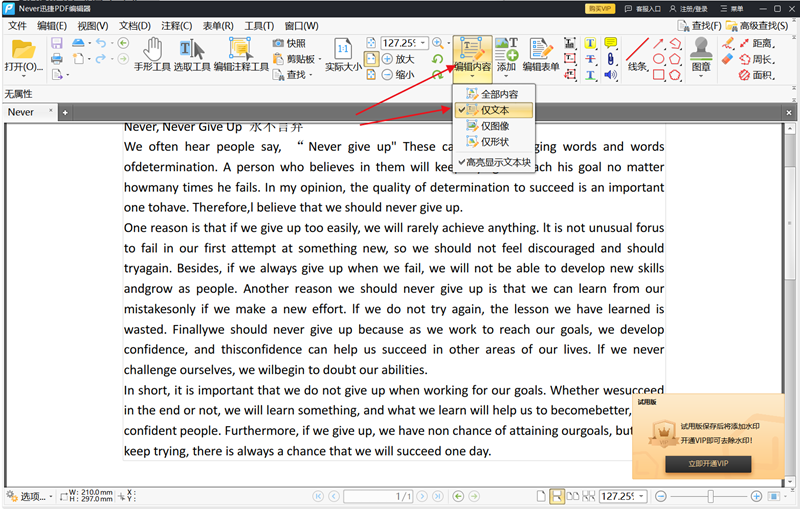Switch to two-page facing layout
This screenshot has width=800, height=509.
[573, 496]
